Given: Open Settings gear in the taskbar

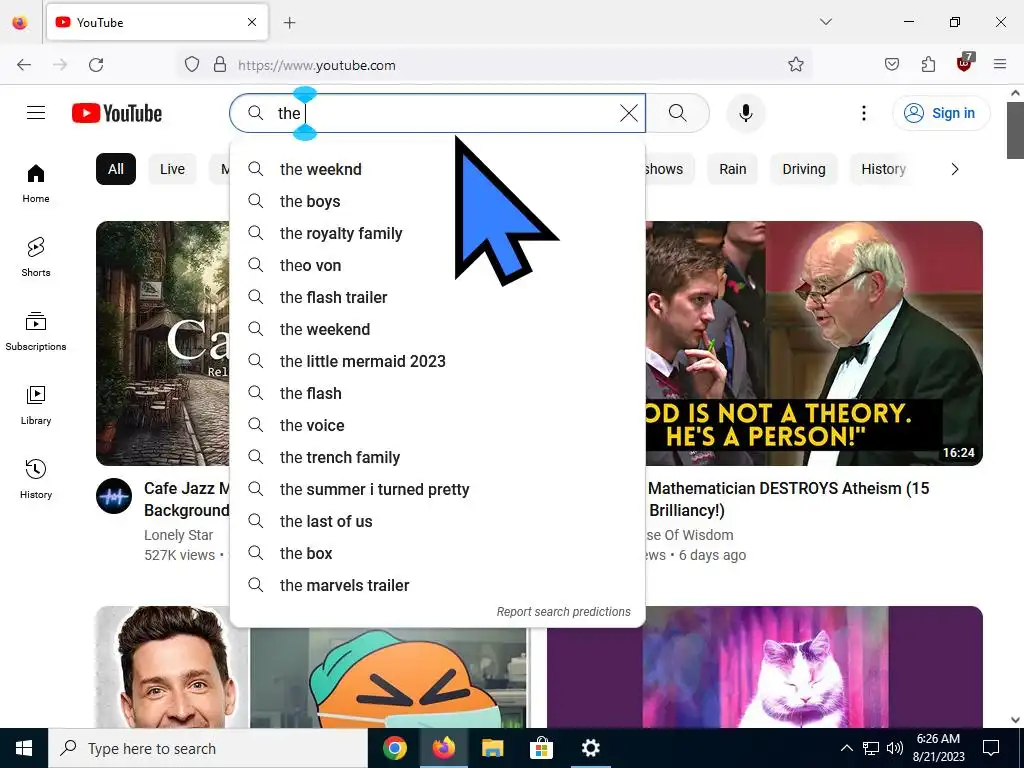Looking at the screenshot, I should click(x=590, y=748).
